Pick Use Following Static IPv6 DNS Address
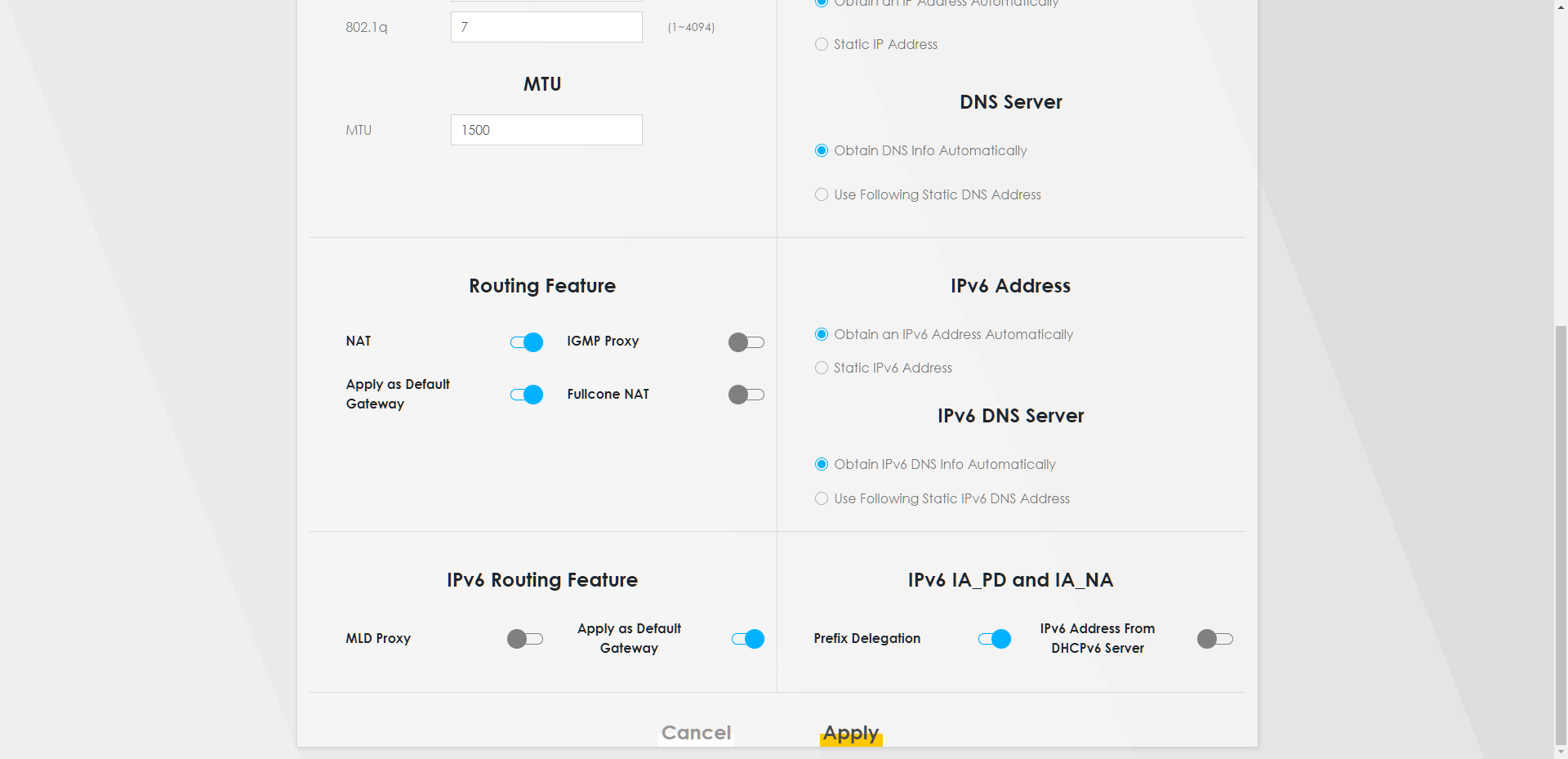 click(x=822, y=498)
